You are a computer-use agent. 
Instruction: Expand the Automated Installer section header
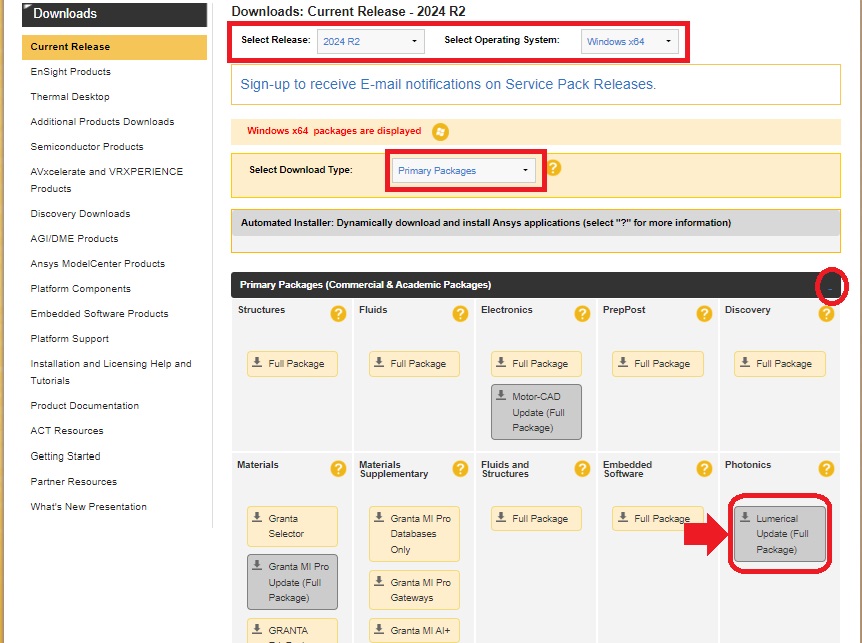535,223
